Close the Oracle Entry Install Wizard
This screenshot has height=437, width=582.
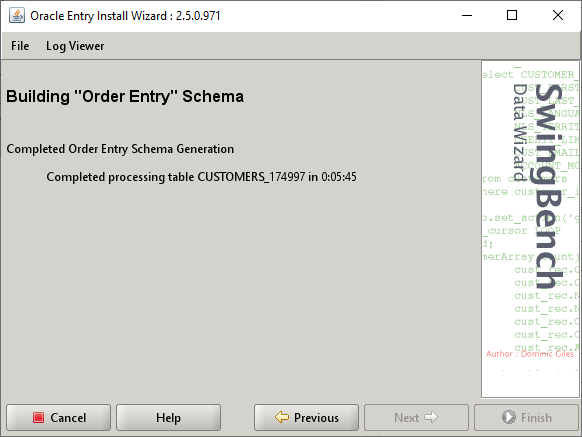click(558, 16)
